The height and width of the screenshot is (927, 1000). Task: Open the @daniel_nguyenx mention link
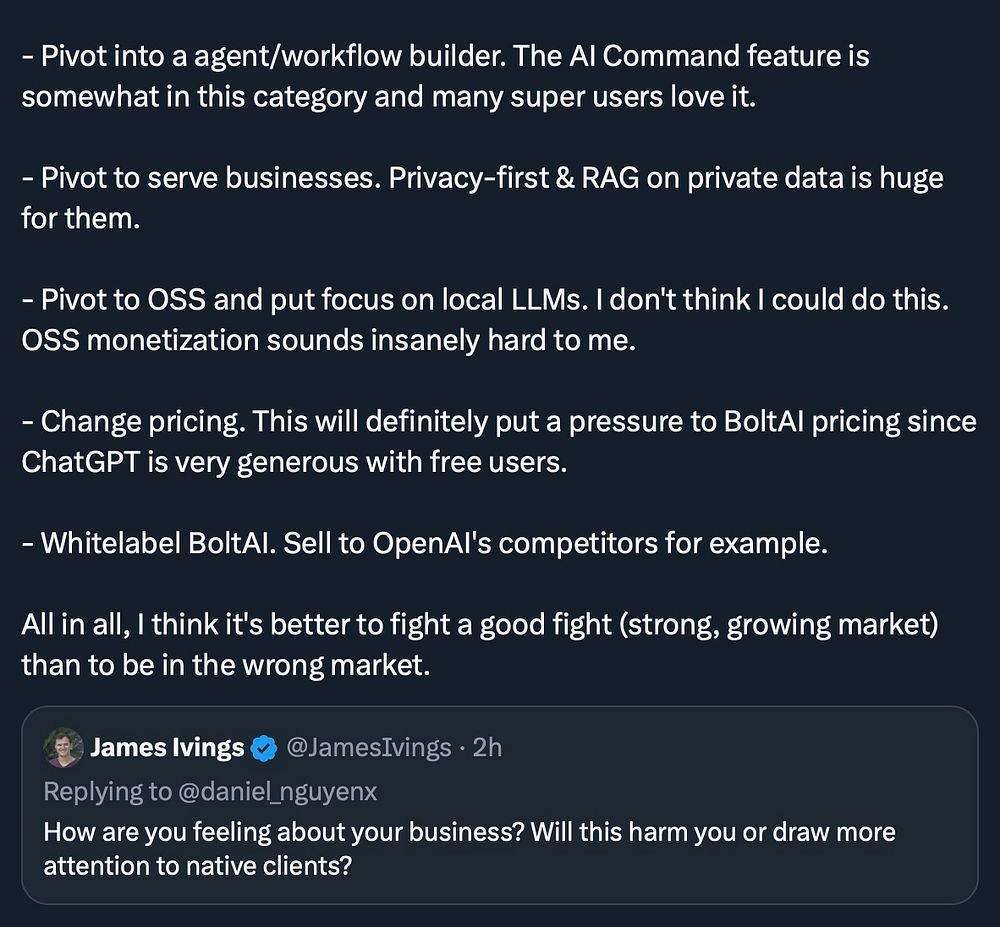[x=278, y=791]
